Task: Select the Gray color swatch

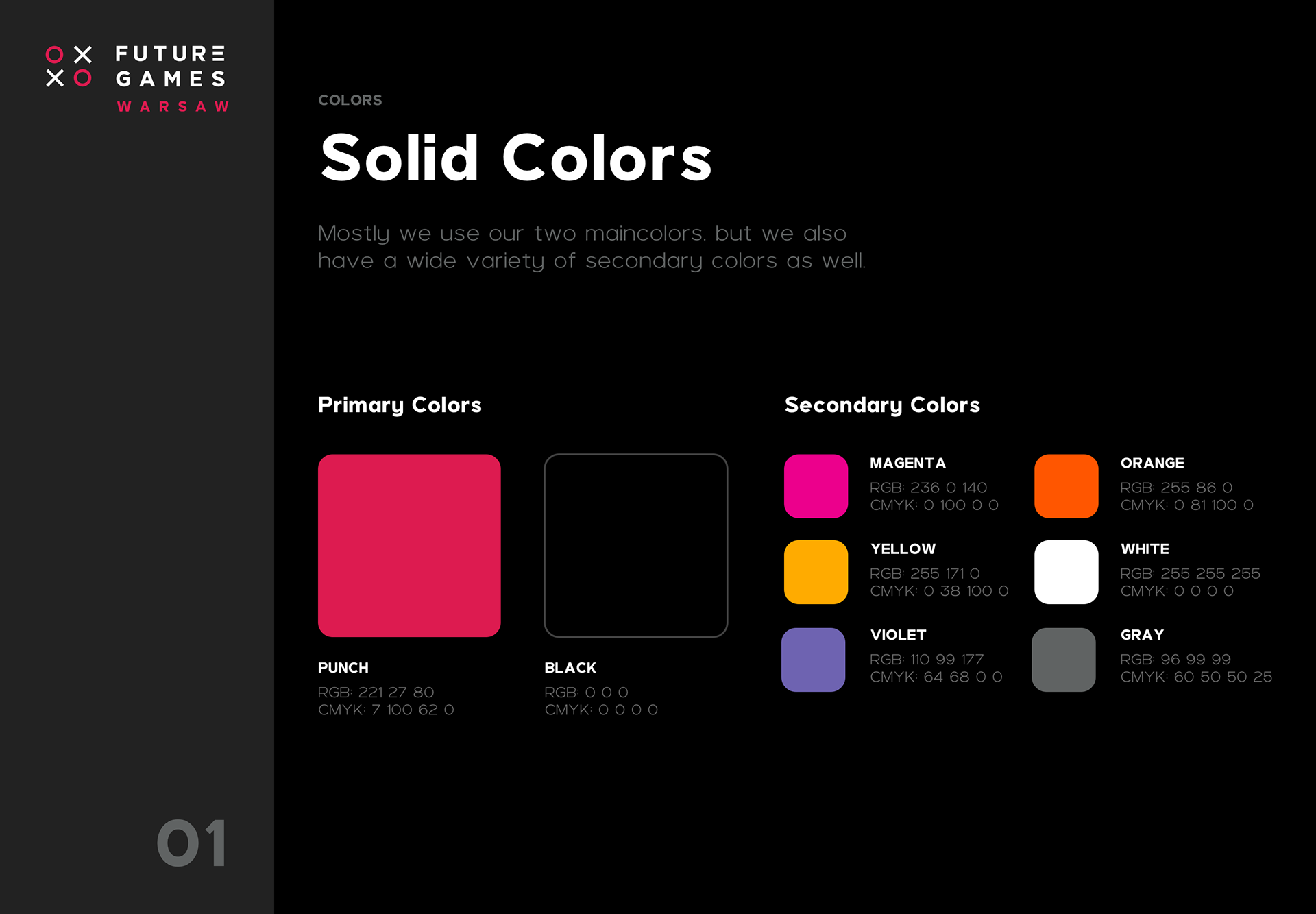Action: pyautogui.click(x=1064, y=660)
